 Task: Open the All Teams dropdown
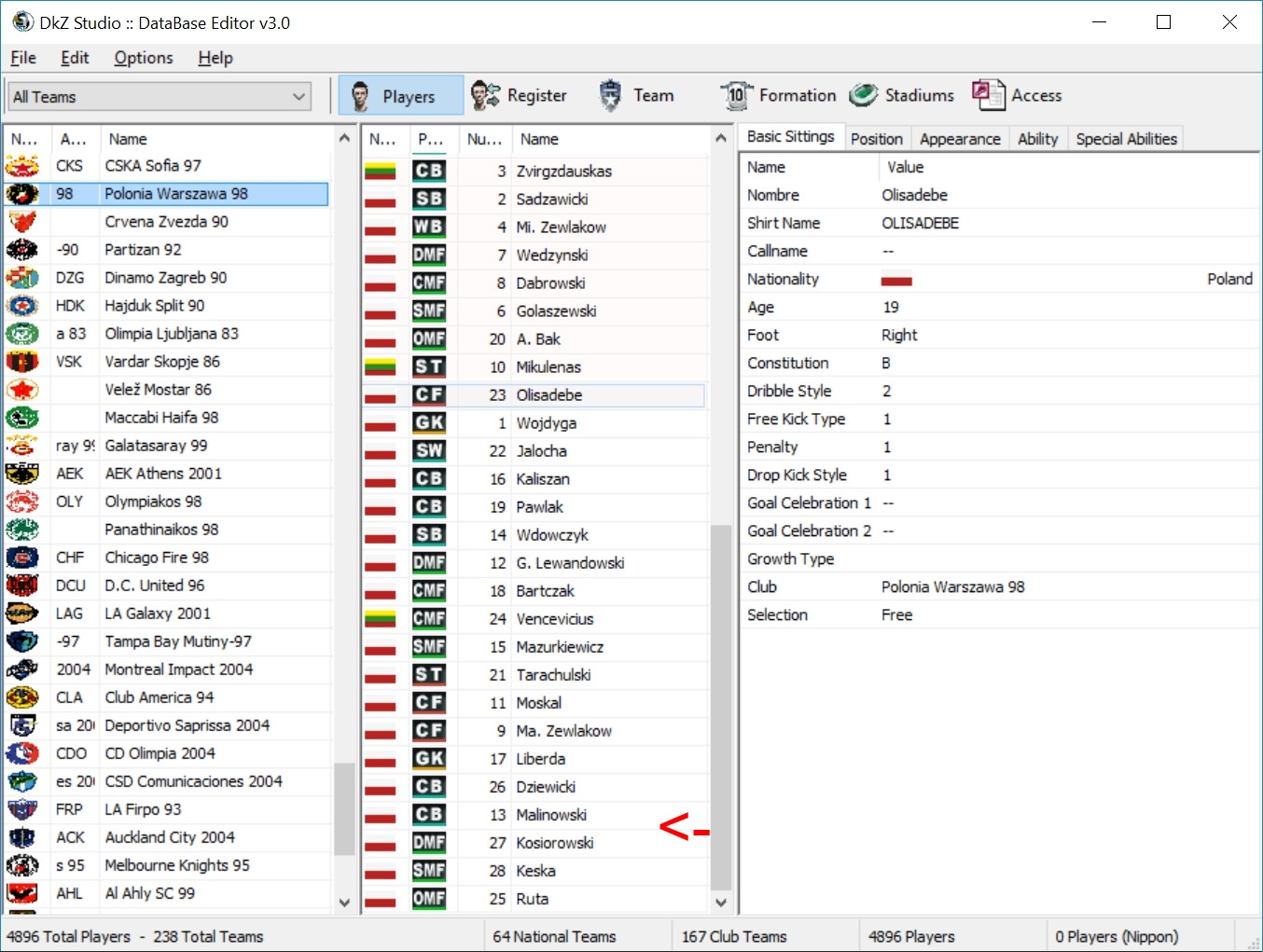tap(160, 97)
